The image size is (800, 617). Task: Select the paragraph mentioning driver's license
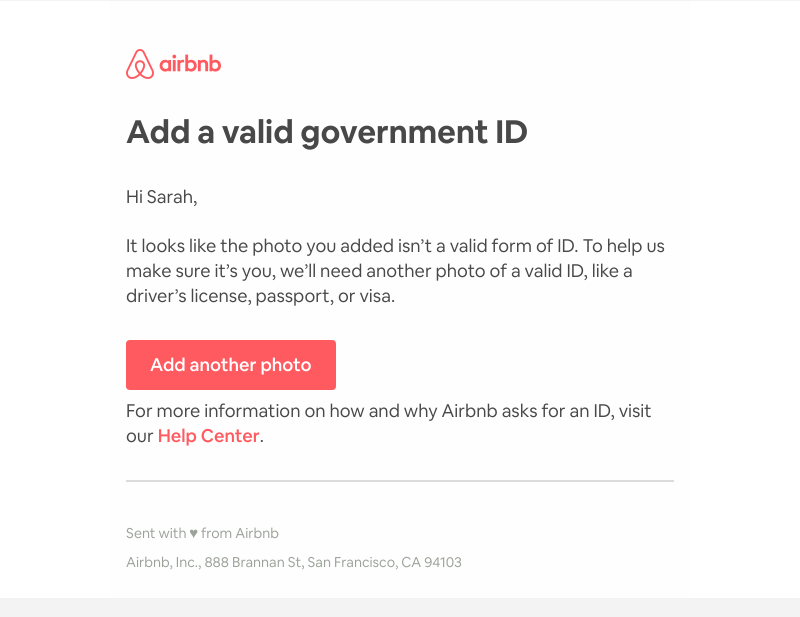pos(395,270)
